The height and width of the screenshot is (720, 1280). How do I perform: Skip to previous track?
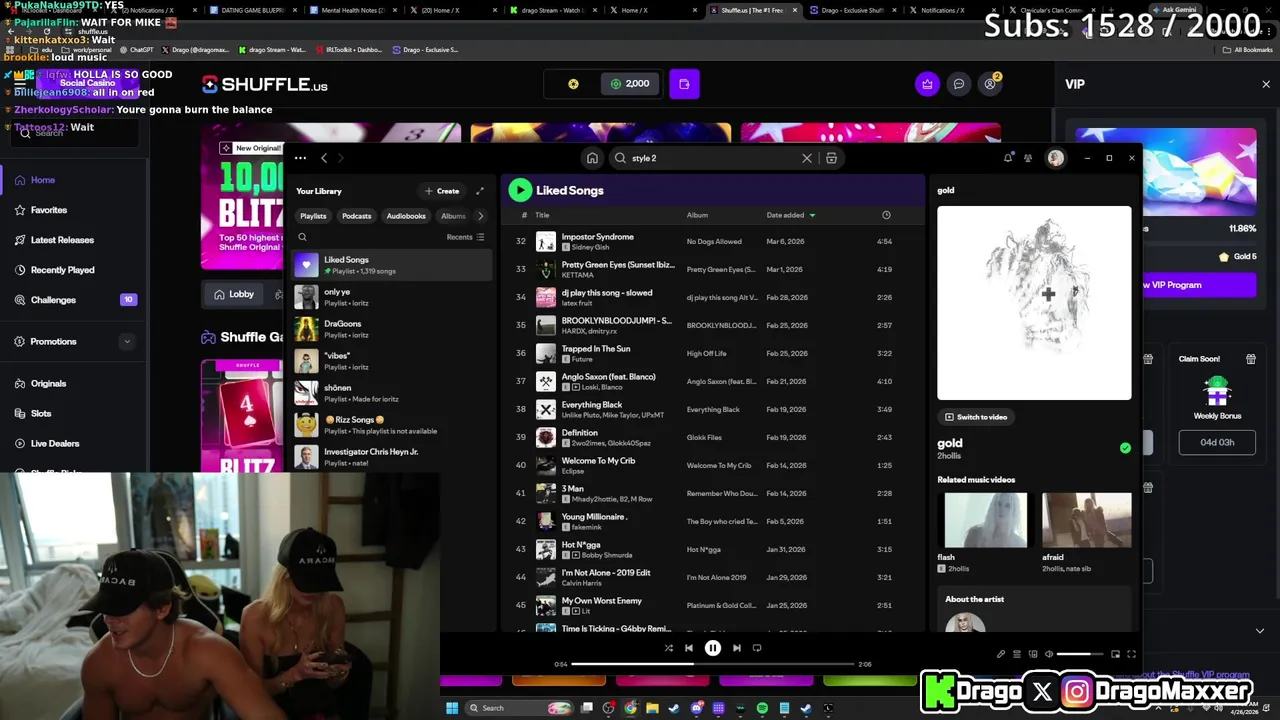(x=689, y=648)
